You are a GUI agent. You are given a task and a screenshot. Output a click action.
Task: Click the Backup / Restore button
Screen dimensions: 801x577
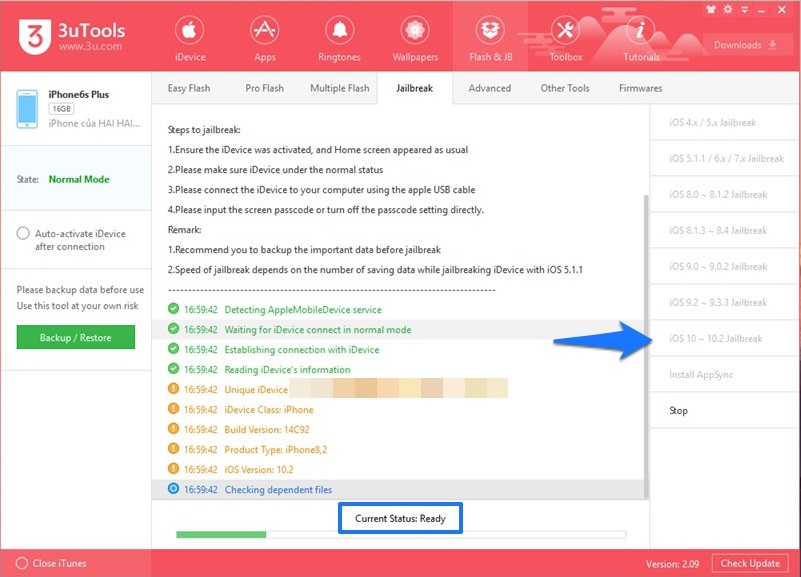pos(76,337)
